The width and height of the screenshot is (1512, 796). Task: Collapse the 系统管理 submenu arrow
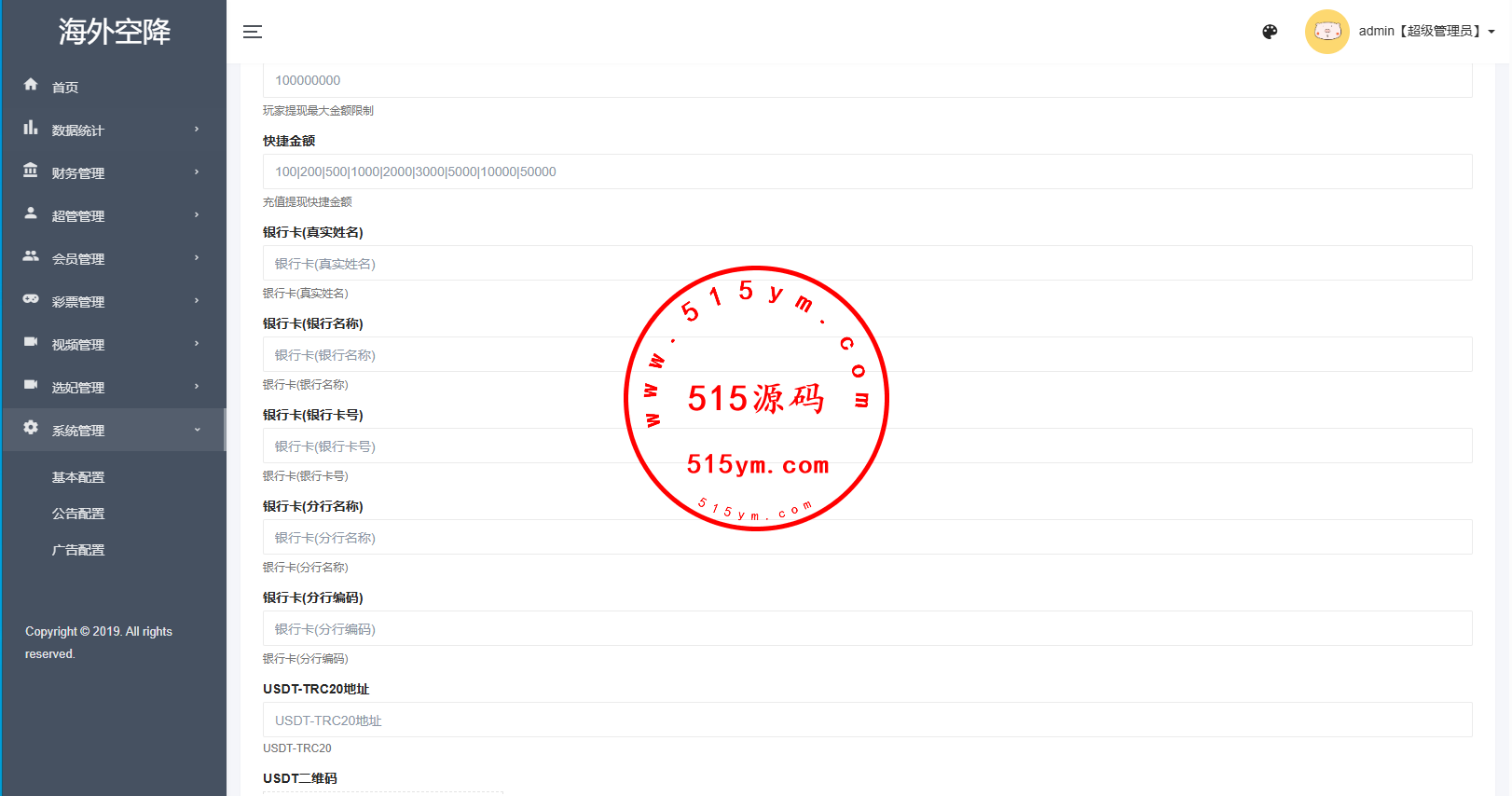[x=197, y=430]
